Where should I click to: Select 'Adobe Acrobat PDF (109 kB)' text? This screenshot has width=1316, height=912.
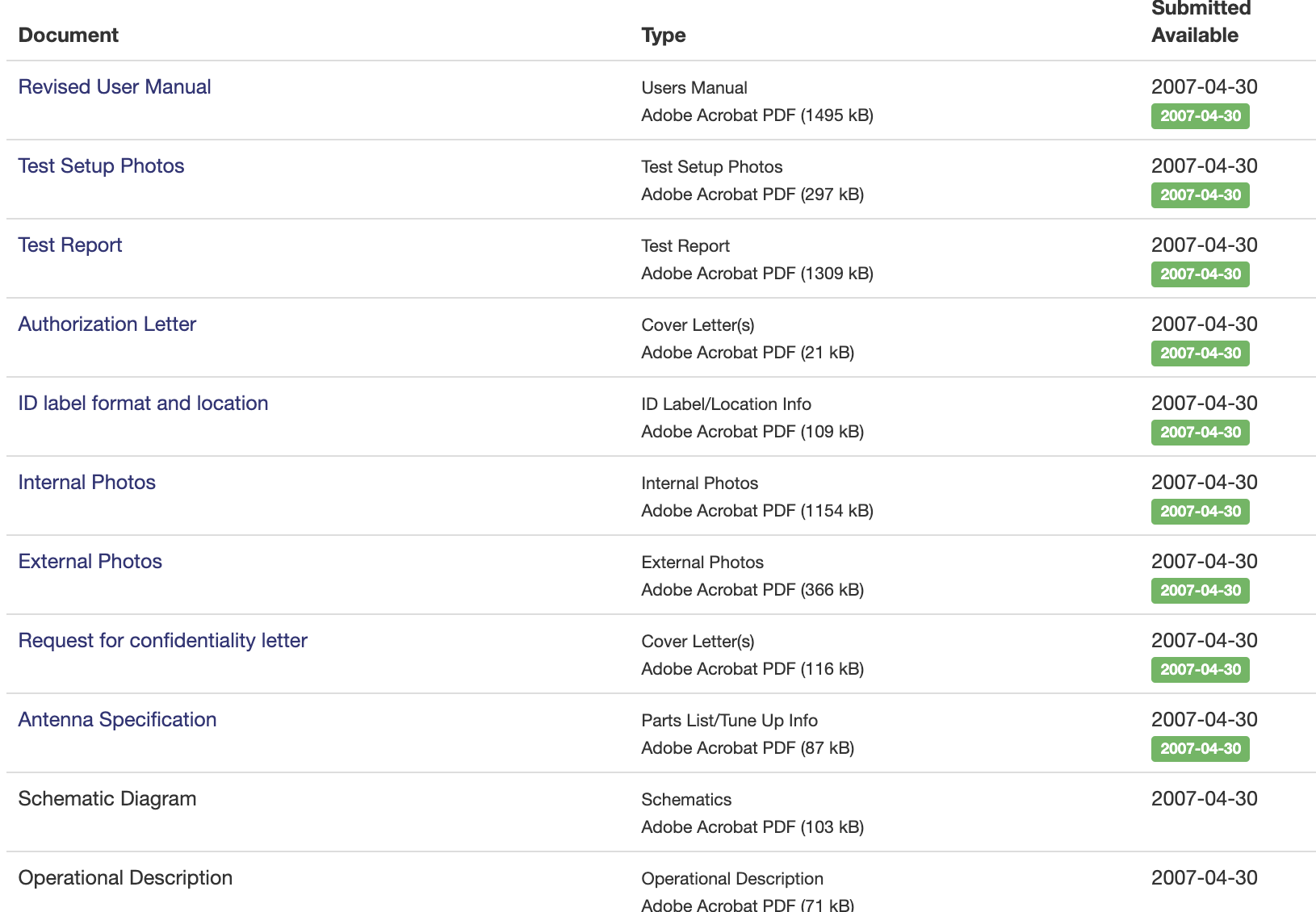click(752, 431)
